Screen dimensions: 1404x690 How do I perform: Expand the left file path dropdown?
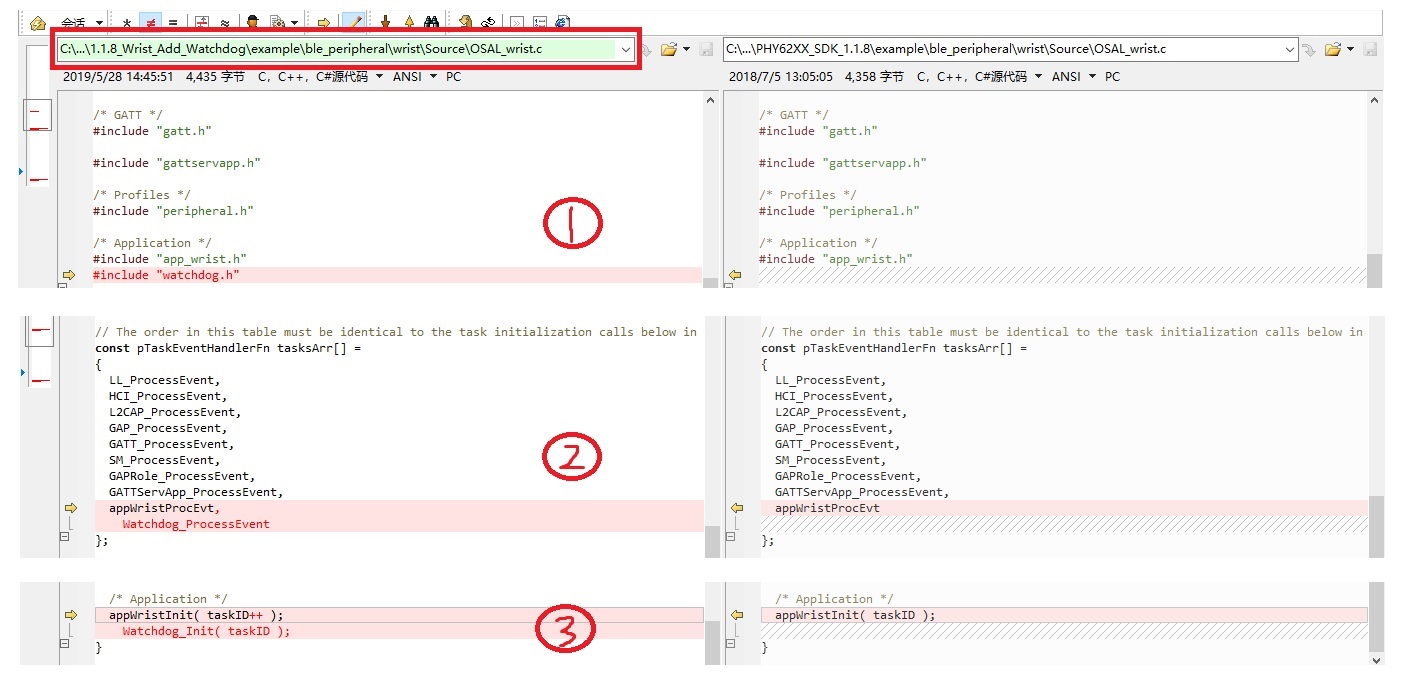click(625, 49)
